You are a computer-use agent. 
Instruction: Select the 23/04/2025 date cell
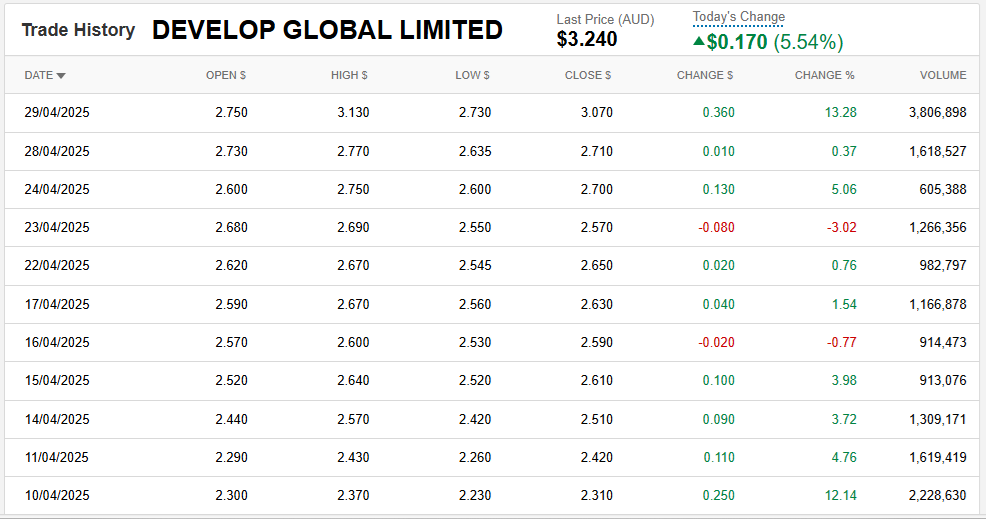pos(57,227)
